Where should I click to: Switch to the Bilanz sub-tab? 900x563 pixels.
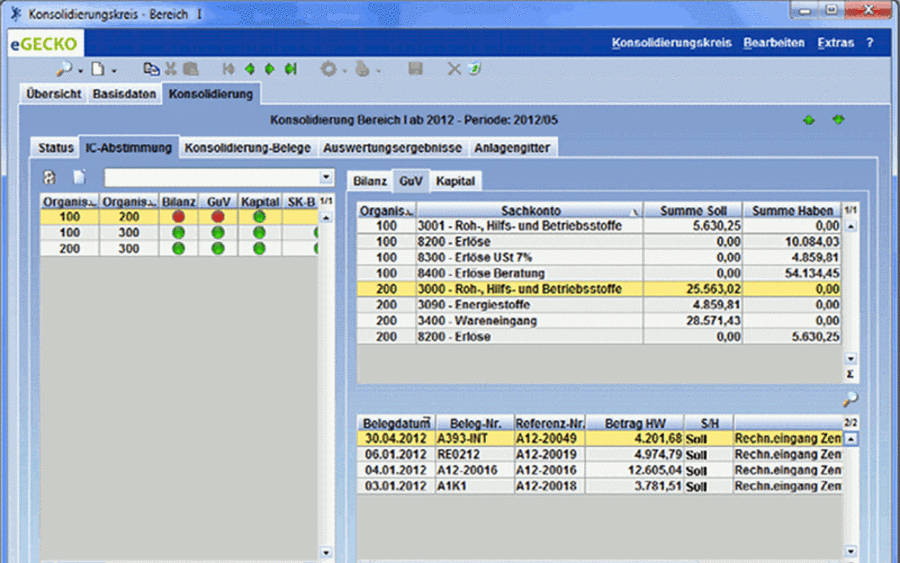tap(370, 181)
